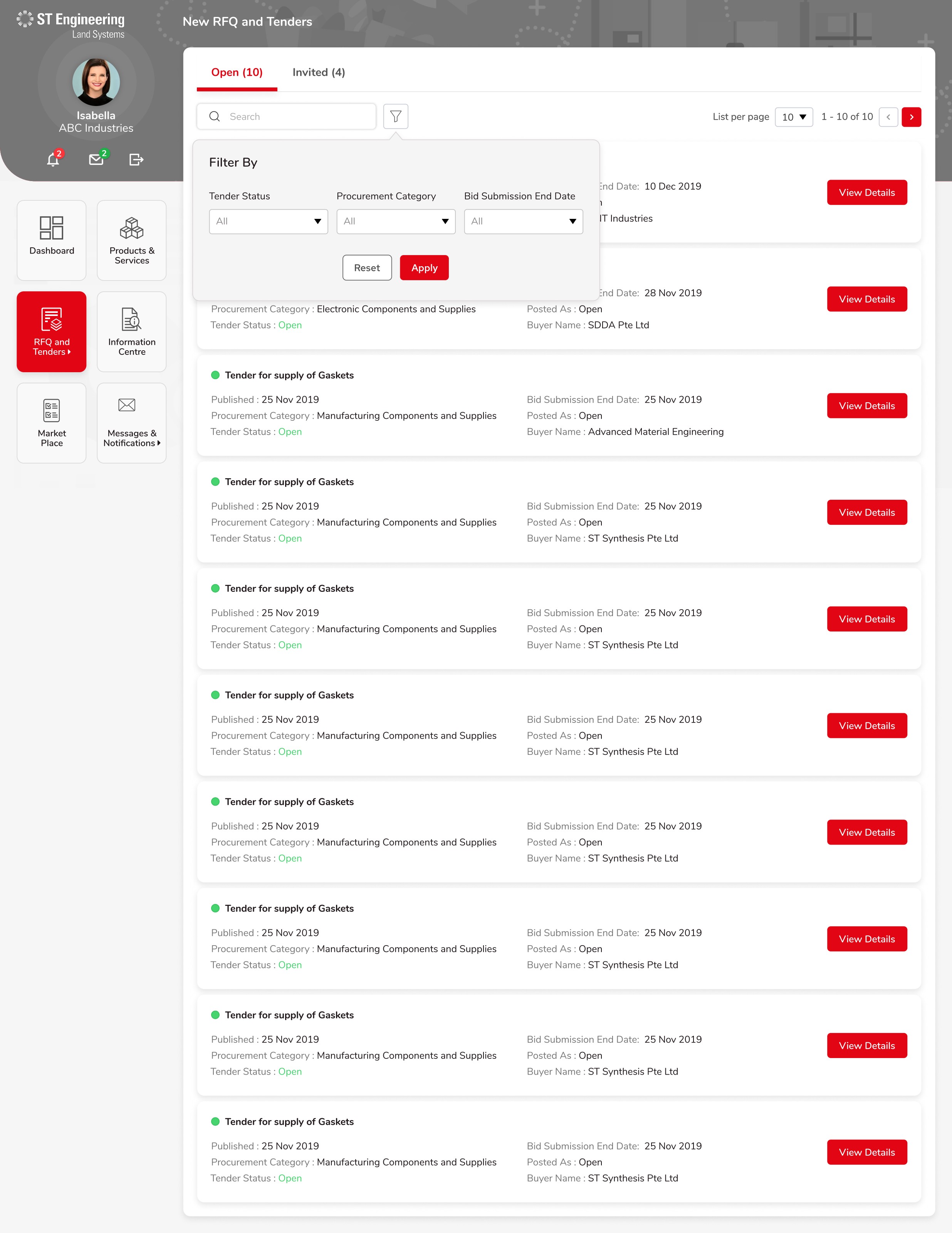Click 'Electronic Components and Supplies' category text
Image resolution: width=952 pixels, height=1233 pixels.
[x=396, y=309]
